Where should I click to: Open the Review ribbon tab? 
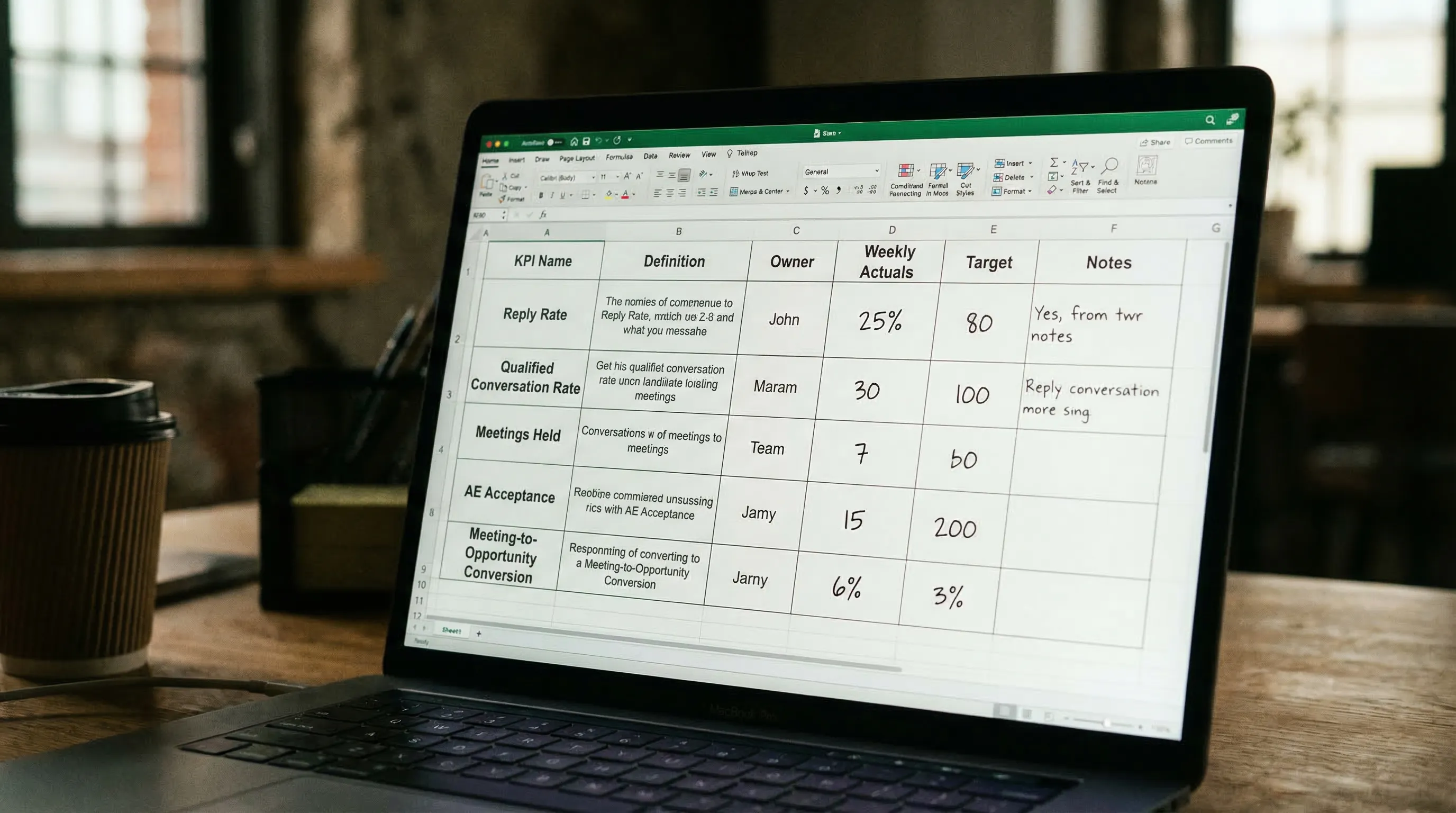tap(679, 155)
